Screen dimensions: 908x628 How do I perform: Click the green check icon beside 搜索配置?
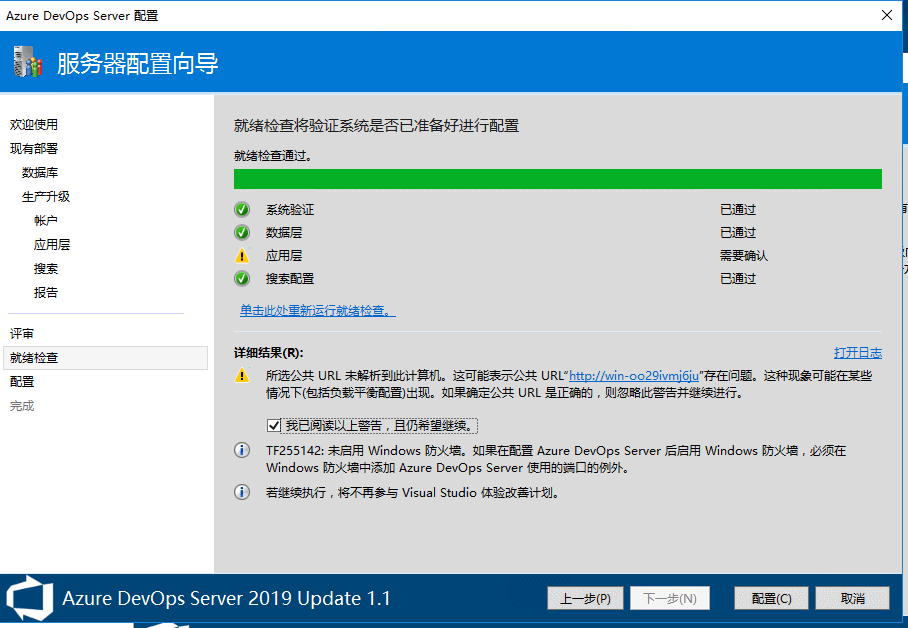coord(242,279)
